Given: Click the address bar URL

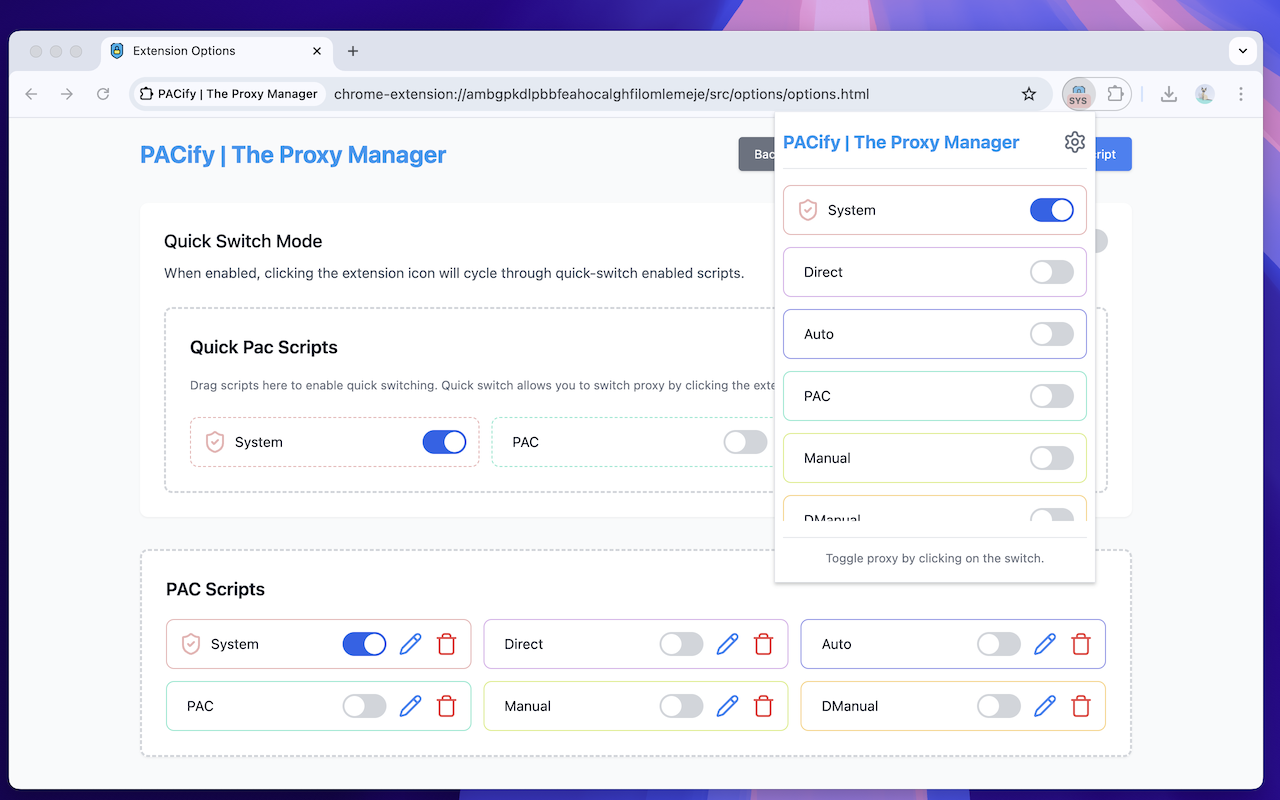Looking at the screenshot, I should point(601,94).
